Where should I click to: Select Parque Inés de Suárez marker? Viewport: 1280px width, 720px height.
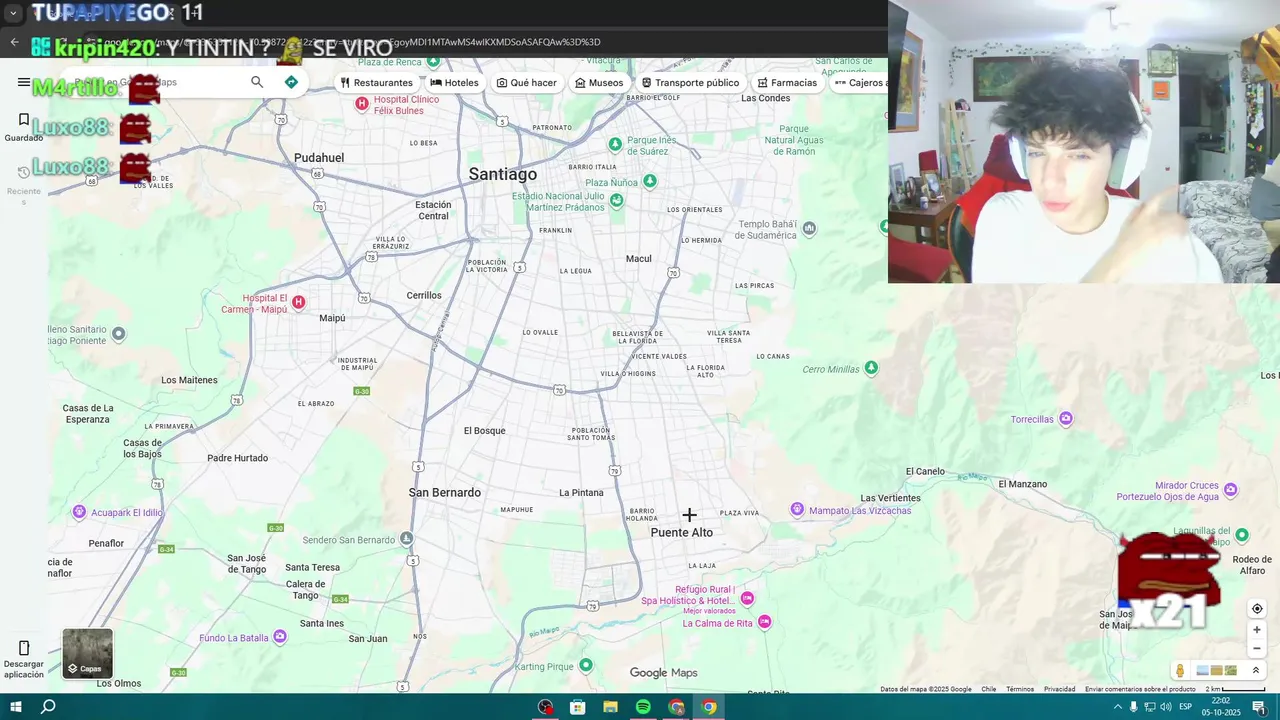point(615,144)
